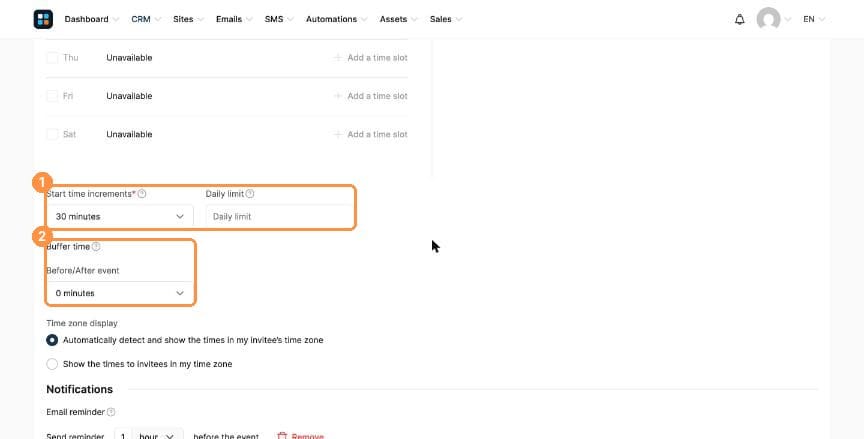Open the Emails menu
The width and height of the screenshot is (864, 439).
pyautogui.click(x=229, y=19)
